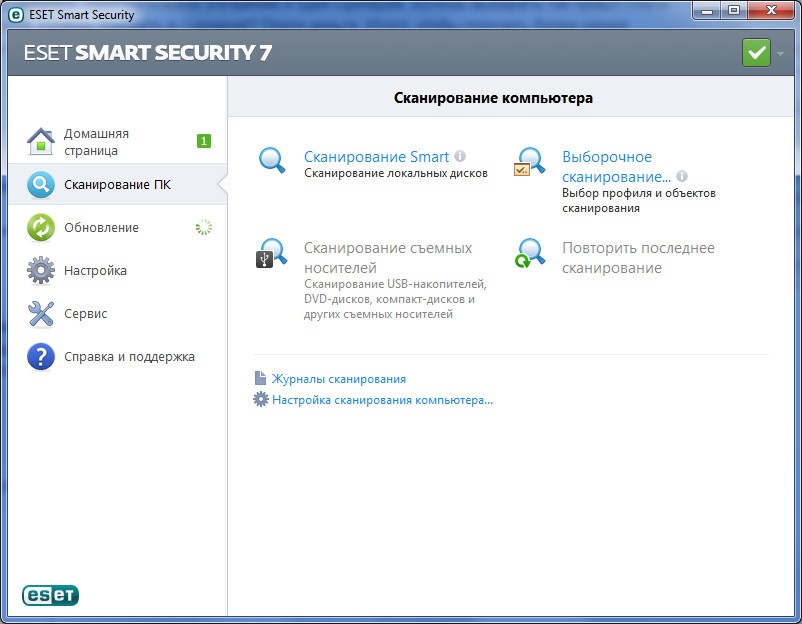Click the Smart scan magnifier icon
The height and width of the screenshot is (624, 802).
(272, 161)
